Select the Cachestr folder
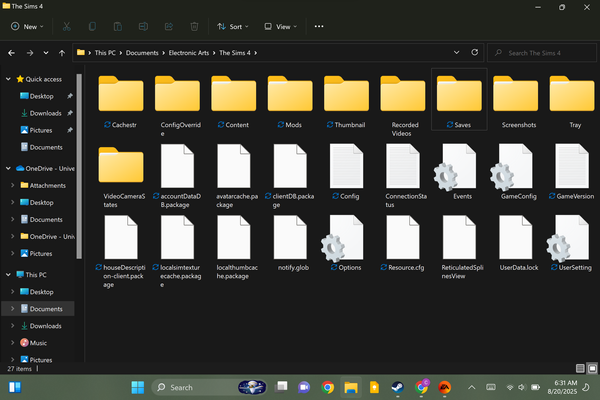600x400 pixels. (121, 102)
